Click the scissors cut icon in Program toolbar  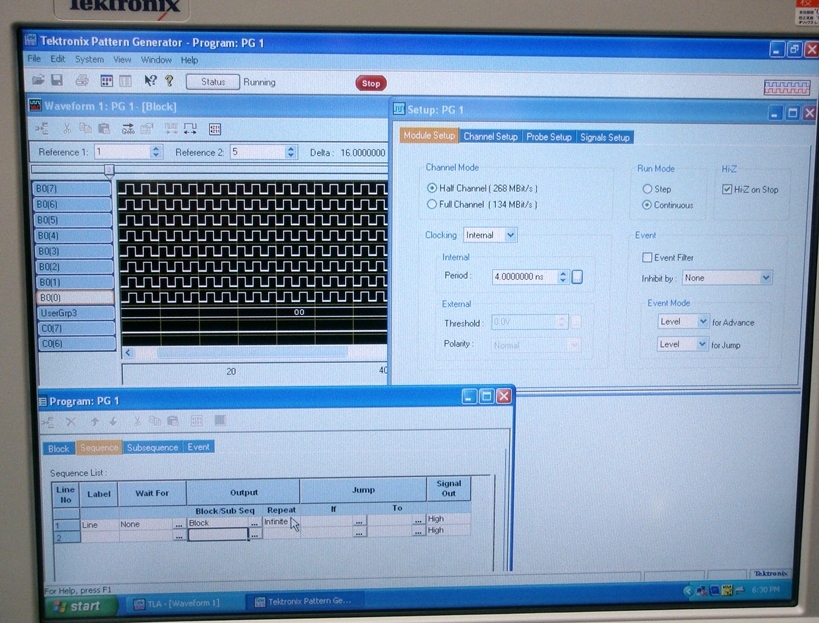(x=137, y=421)
